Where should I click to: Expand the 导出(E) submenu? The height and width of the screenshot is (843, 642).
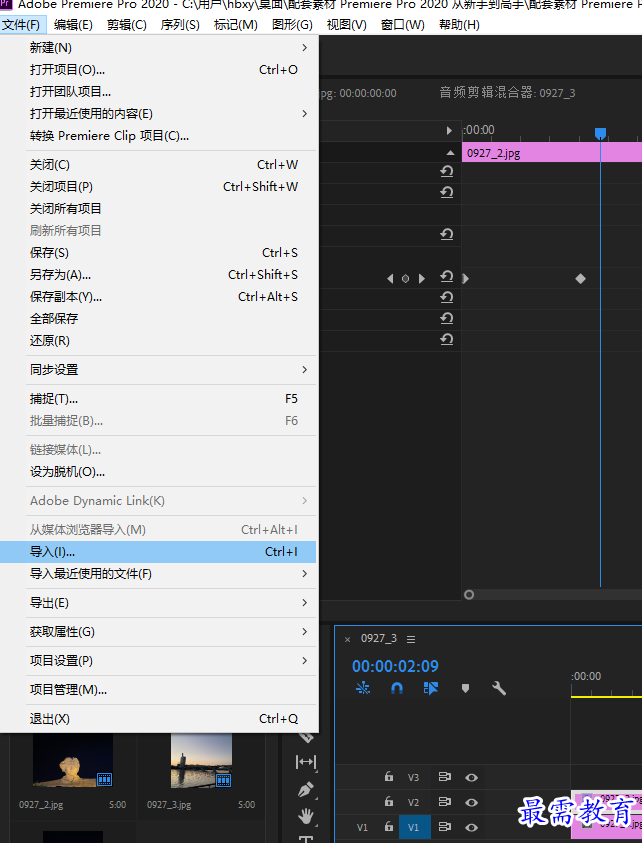(158, 603)
